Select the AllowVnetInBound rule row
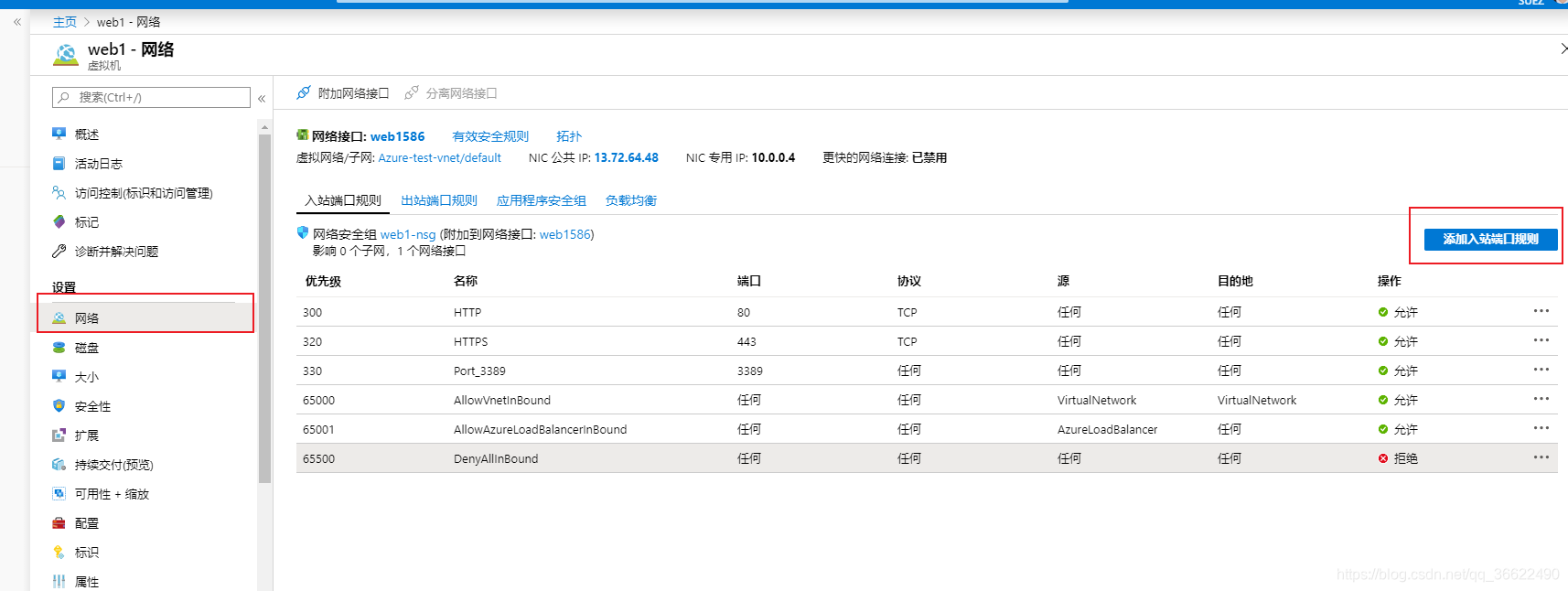This screenshot has height=591, width=1568. point(927,400)
